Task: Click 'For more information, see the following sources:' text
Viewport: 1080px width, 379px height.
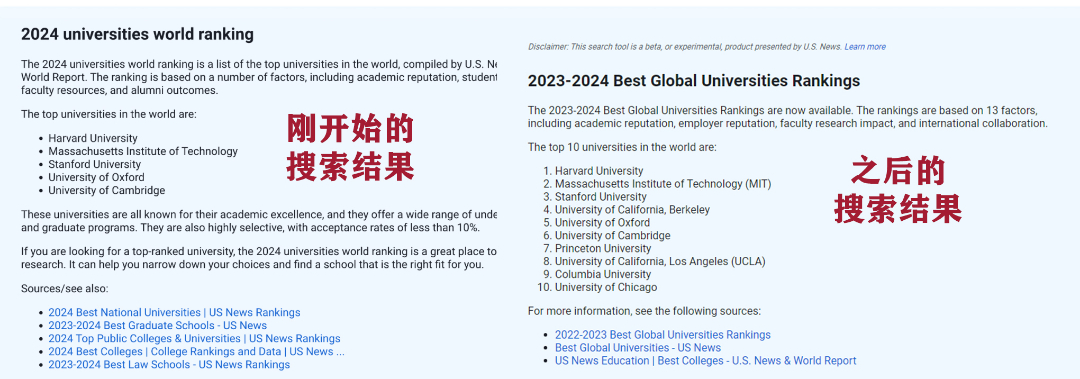Action: point(644,311)
